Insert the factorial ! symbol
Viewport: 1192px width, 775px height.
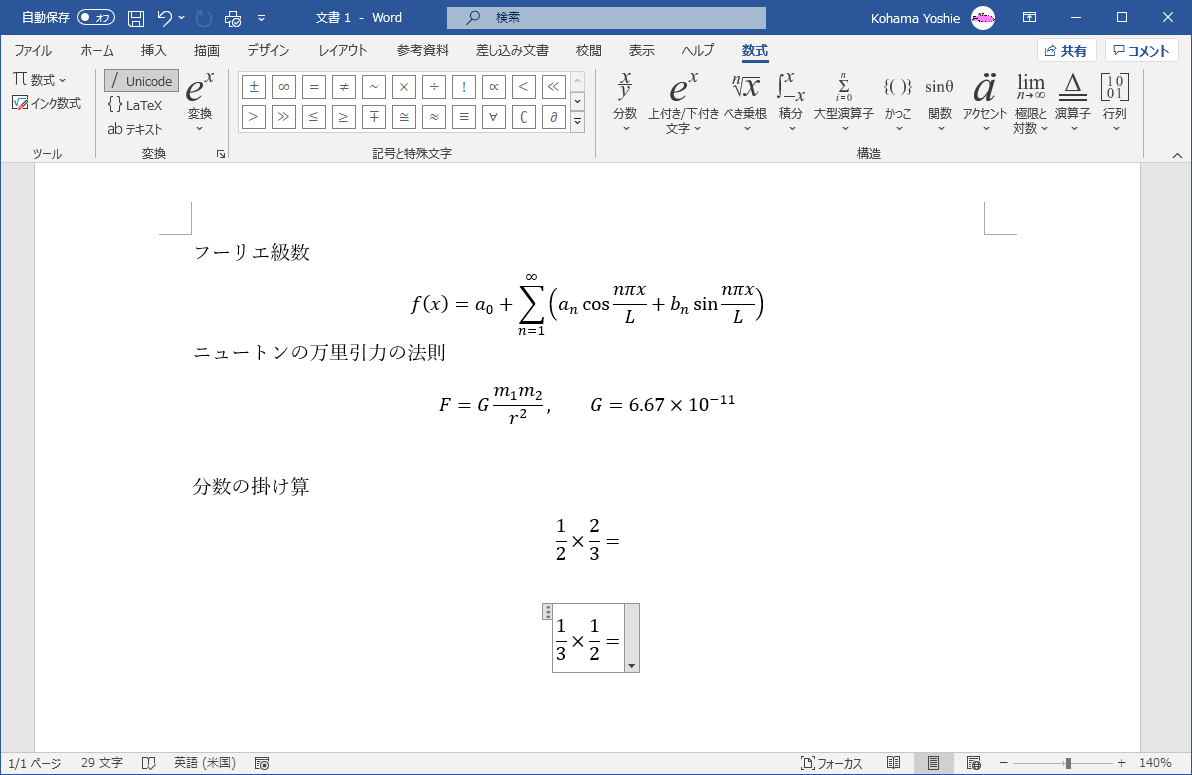pos(464,87)
